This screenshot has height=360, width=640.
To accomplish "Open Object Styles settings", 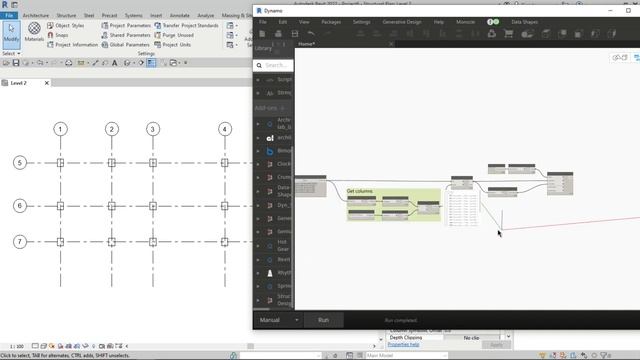I will pos(65,25).
